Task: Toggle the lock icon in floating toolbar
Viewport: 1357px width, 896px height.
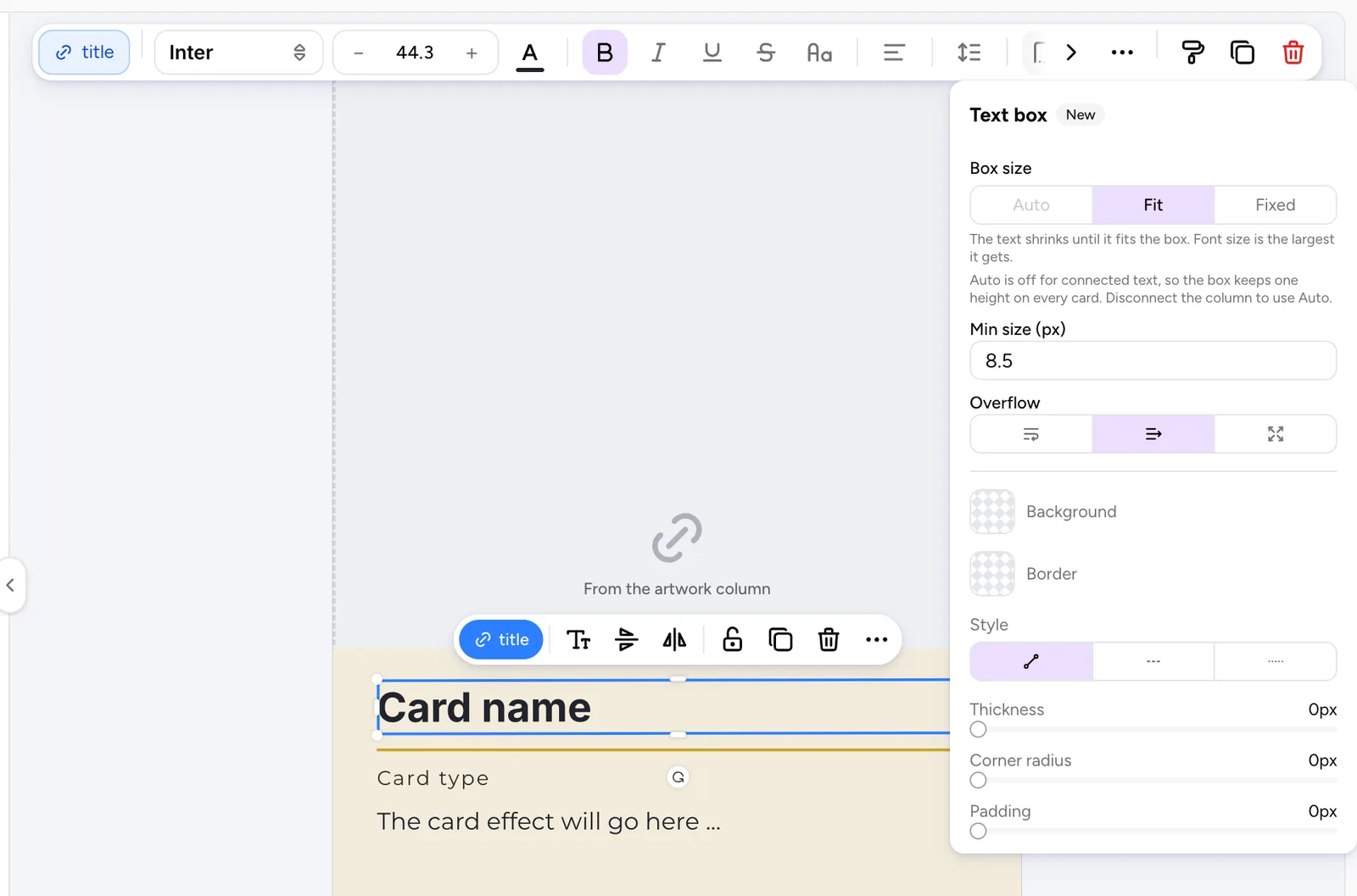Action: click(x=732, y=640)
